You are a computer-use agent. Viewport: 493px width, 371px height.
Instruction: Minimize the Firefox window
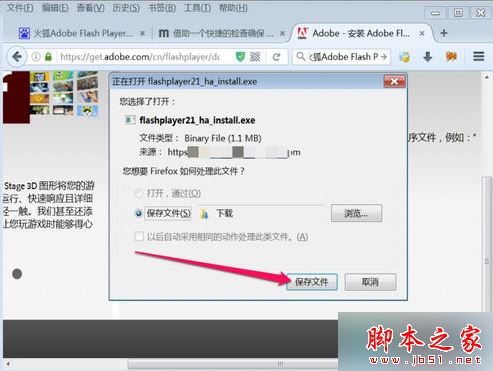click(435, 13)
